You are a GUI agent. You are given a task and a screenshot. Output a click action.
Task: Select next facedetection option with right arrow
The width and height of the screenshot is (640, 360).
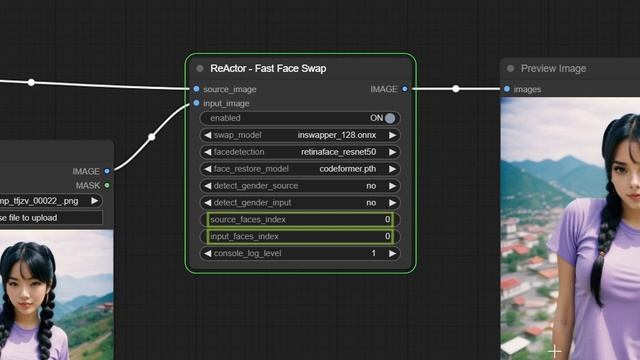pyautogui.click(x=392, y=152)
